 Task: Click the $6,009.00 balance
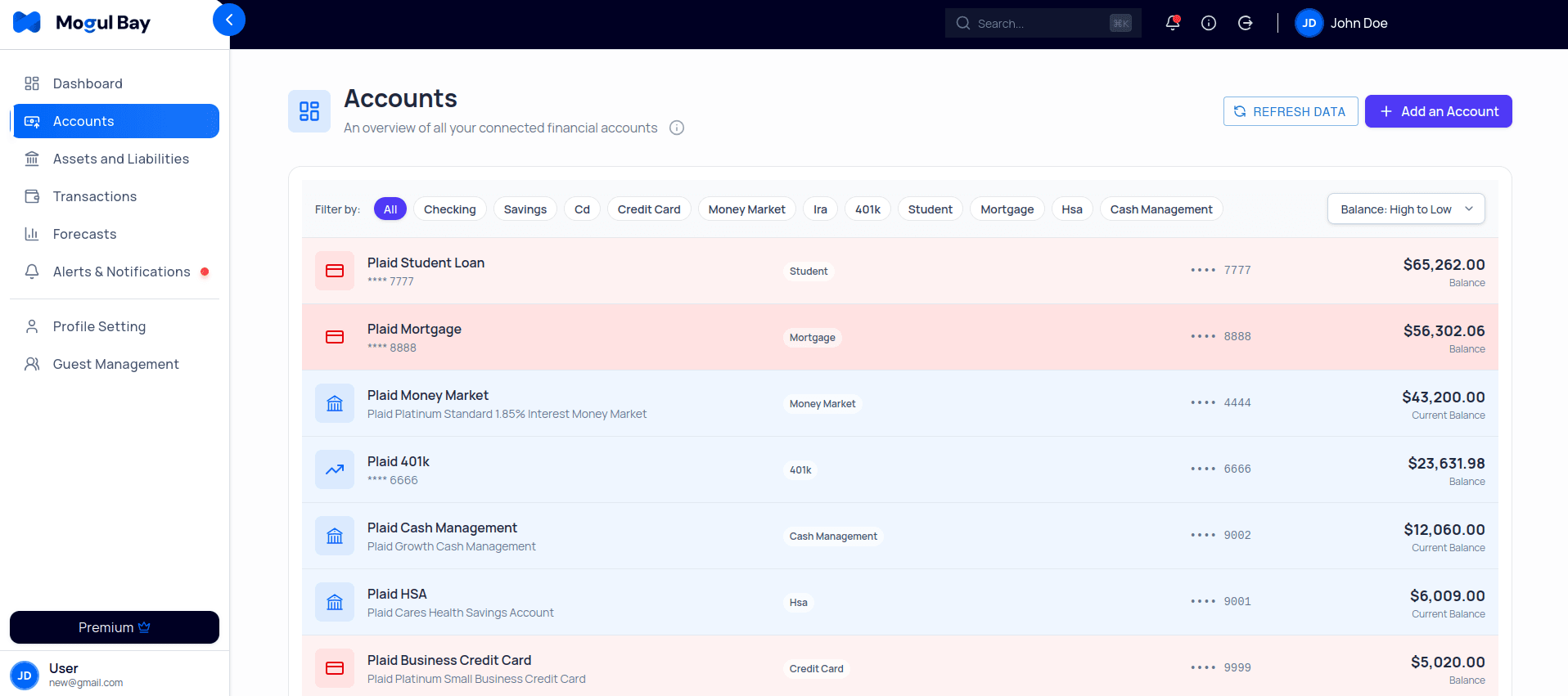point(1447,596)
